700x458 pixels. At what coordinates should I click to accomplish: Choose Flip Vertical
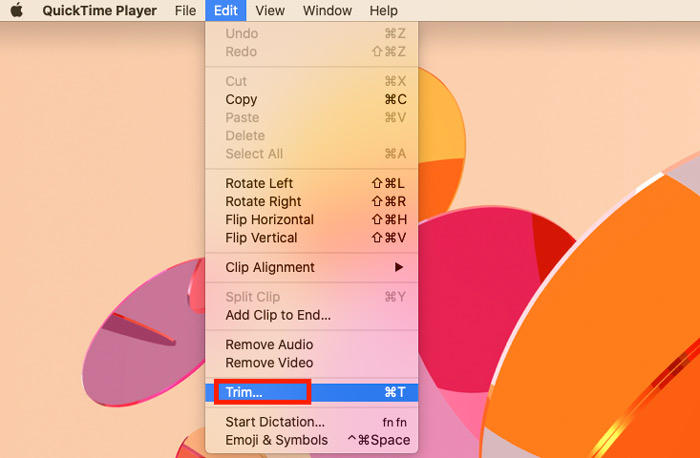[x=312, y=237]
